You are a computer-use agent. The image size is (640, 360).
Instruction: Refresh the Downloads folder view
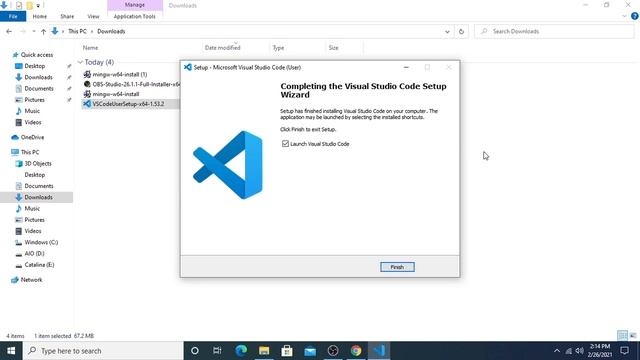pos(461,31)
